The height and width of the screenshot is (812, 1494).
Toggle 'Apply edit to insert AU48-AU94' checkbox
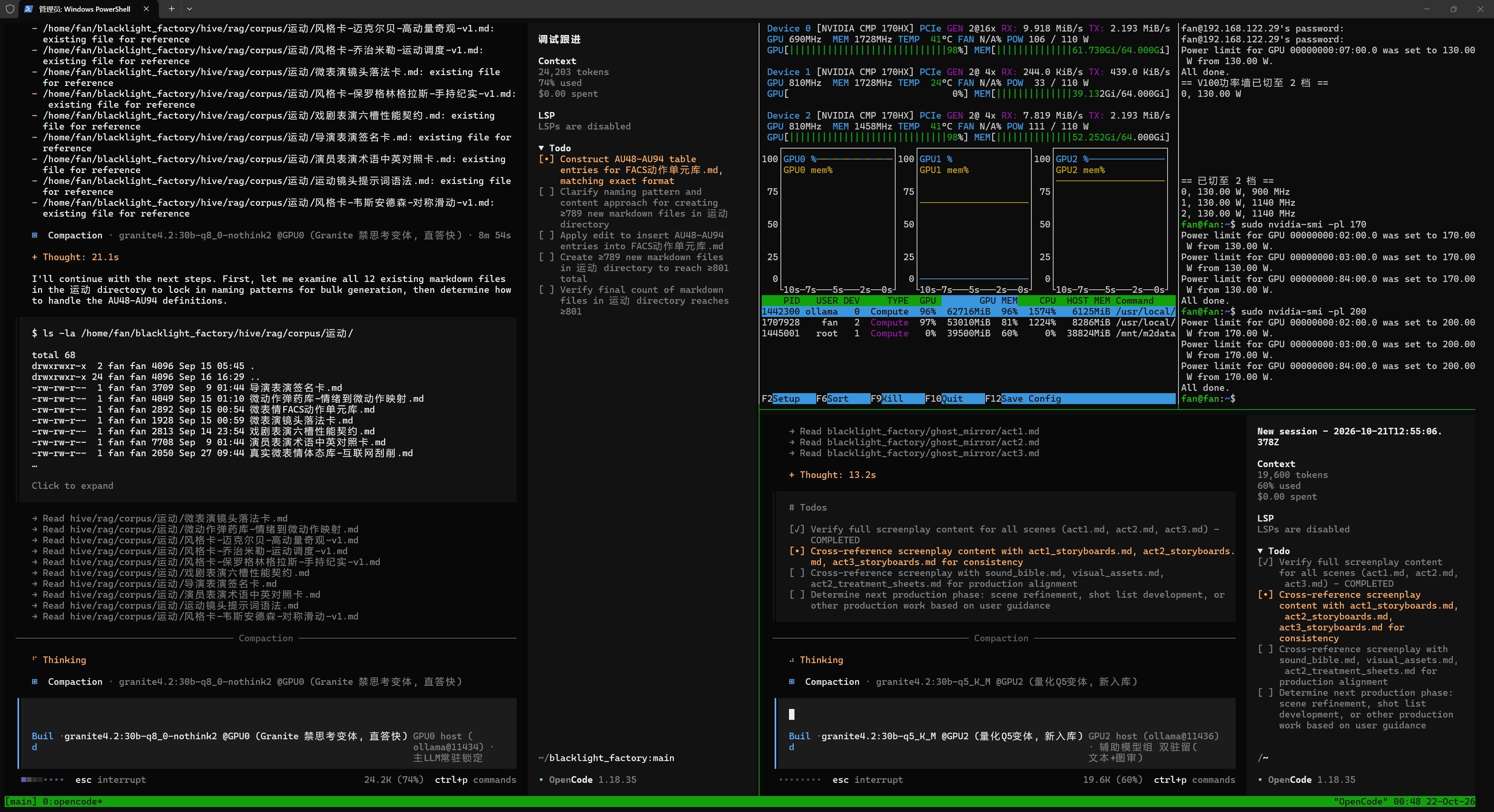click(x=546, y=235)
